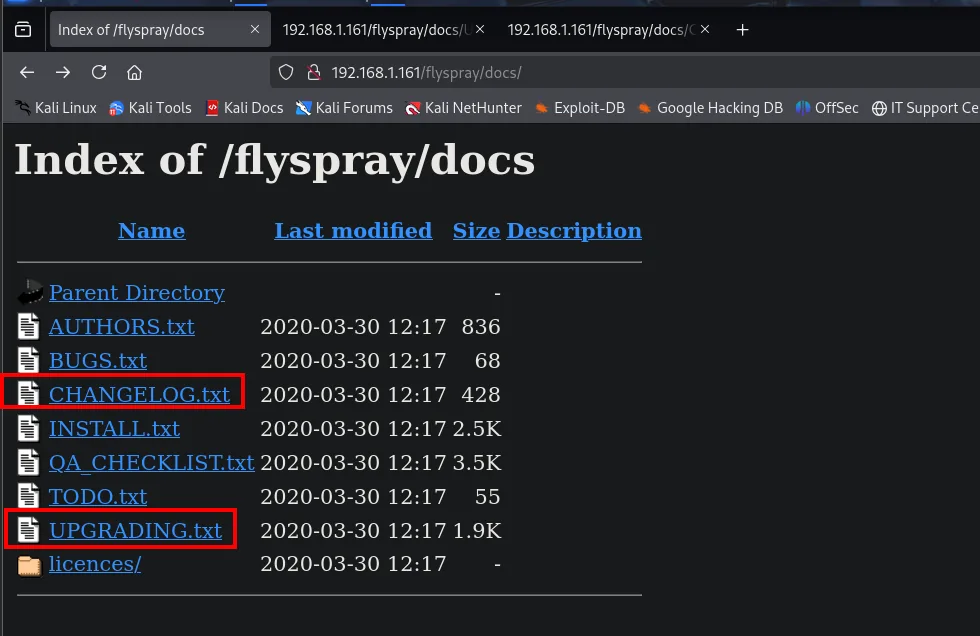The width and height of the screenshot is (980, 636).
Task: Sort listing by Description column
Action: point(574,231)
